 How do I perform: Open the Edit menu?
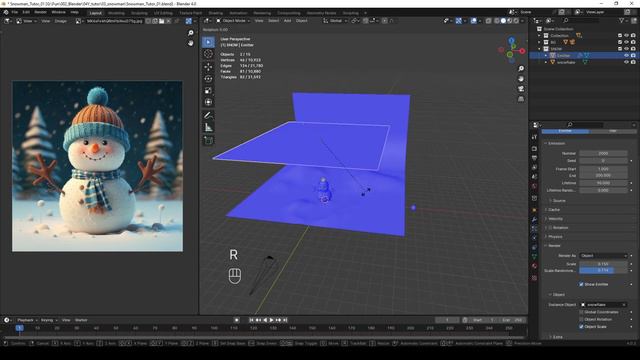(x=26, y=12)
